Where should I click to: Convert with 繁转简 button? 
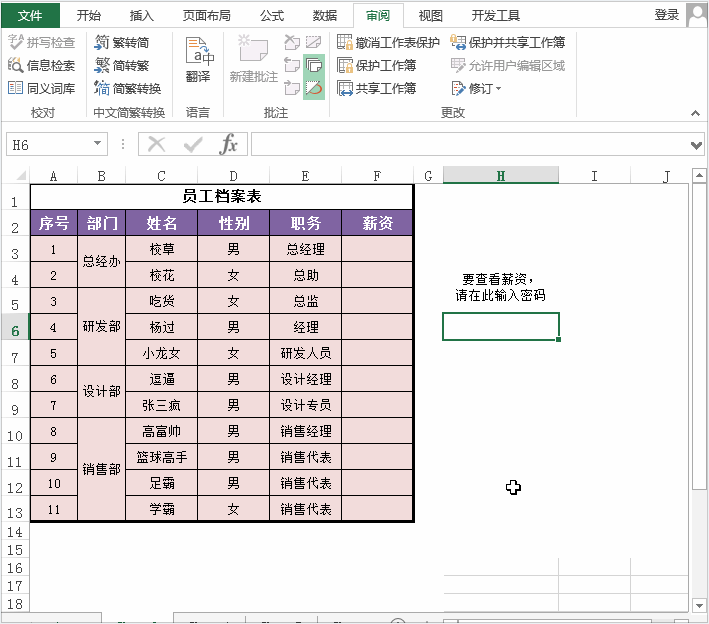pyautogui.click(x=122, y=43)
